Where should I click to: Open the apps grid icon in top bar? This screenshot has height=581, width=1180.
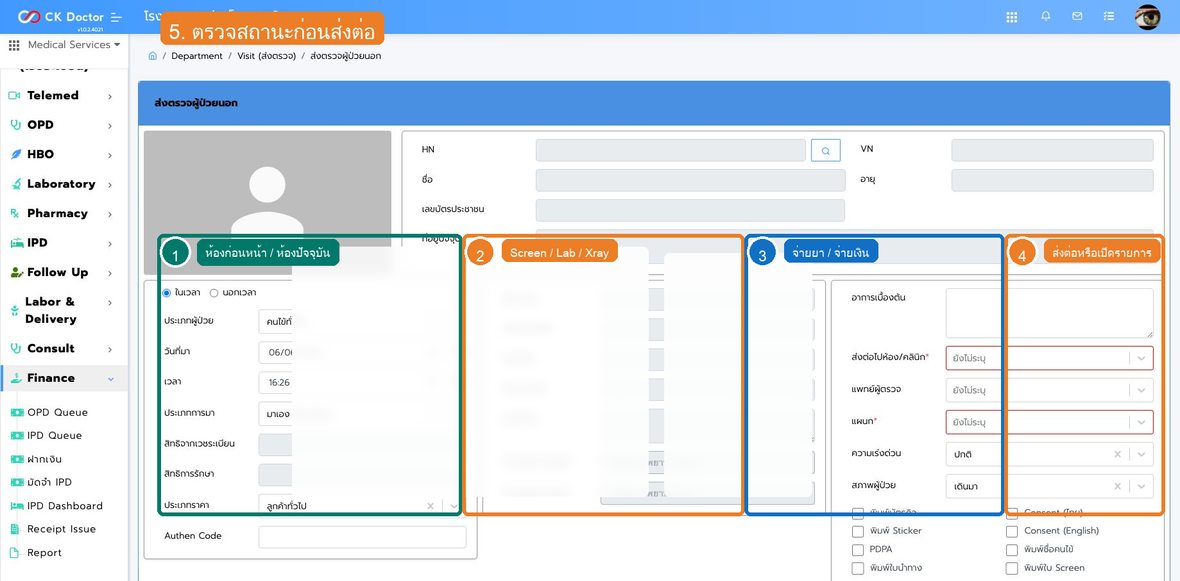[x=1012, y=17]
